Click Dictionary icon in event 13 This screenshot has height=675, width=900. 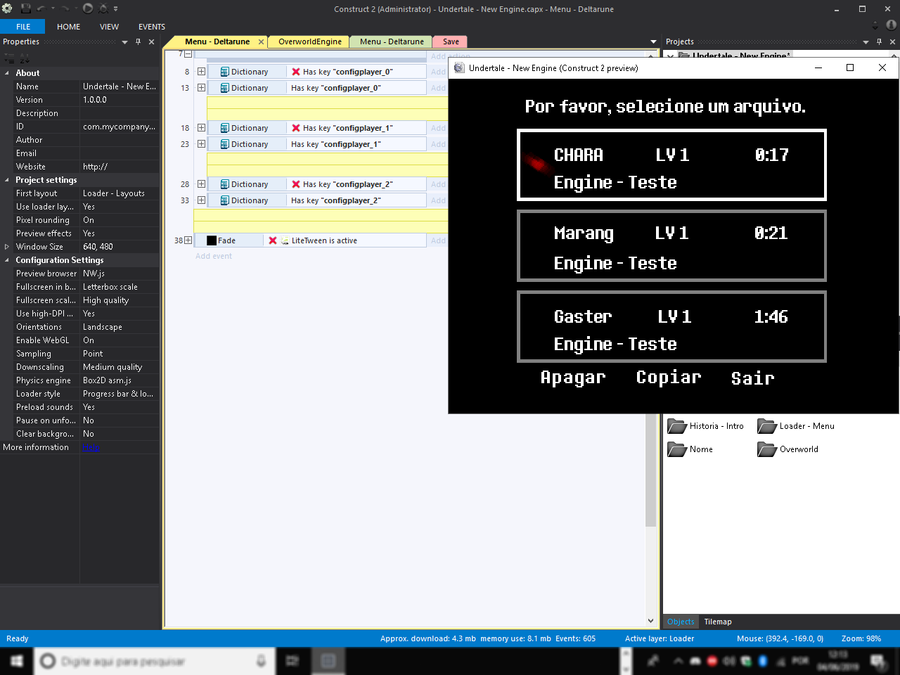pos(224,88)
